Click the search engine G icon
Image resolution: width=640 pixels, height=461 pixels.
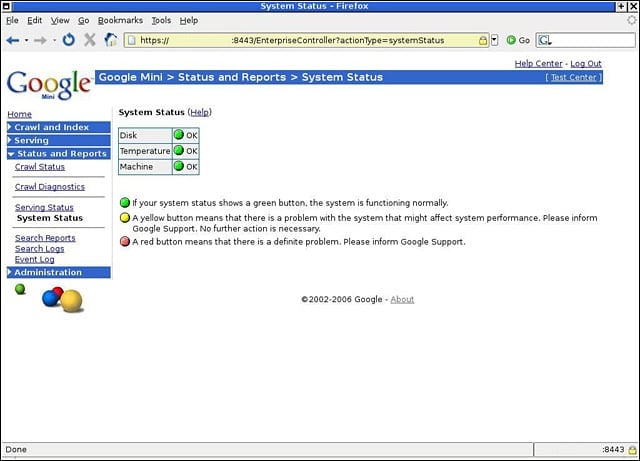click(545, 40)
